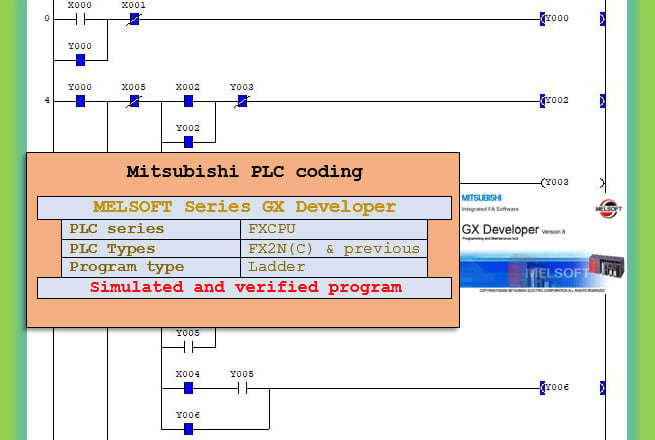
Task: Click the blue MELSOFT banner text
Action: click(x=557, y=273)
